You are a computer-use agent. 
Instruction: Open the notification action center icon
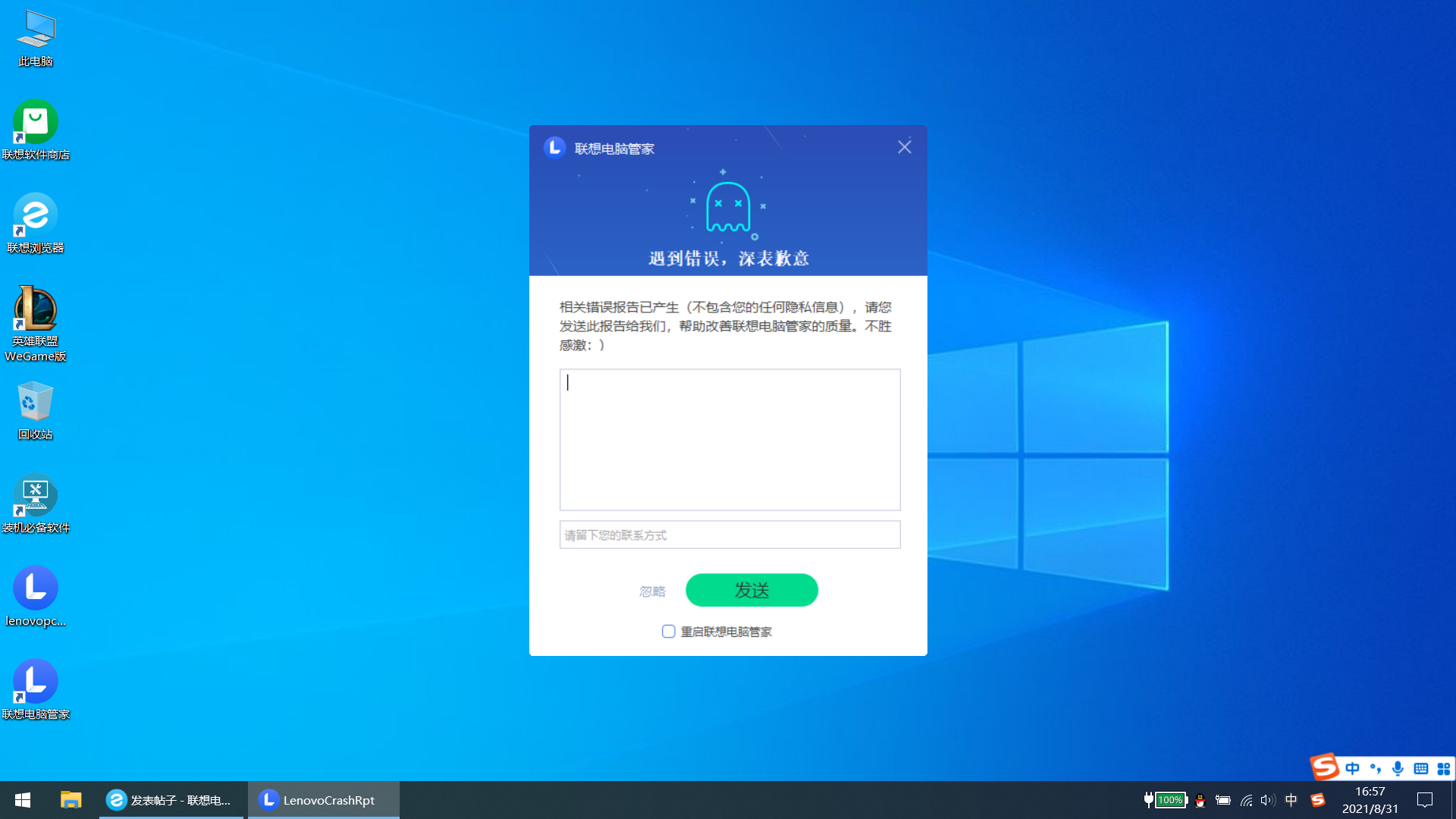1425,800
